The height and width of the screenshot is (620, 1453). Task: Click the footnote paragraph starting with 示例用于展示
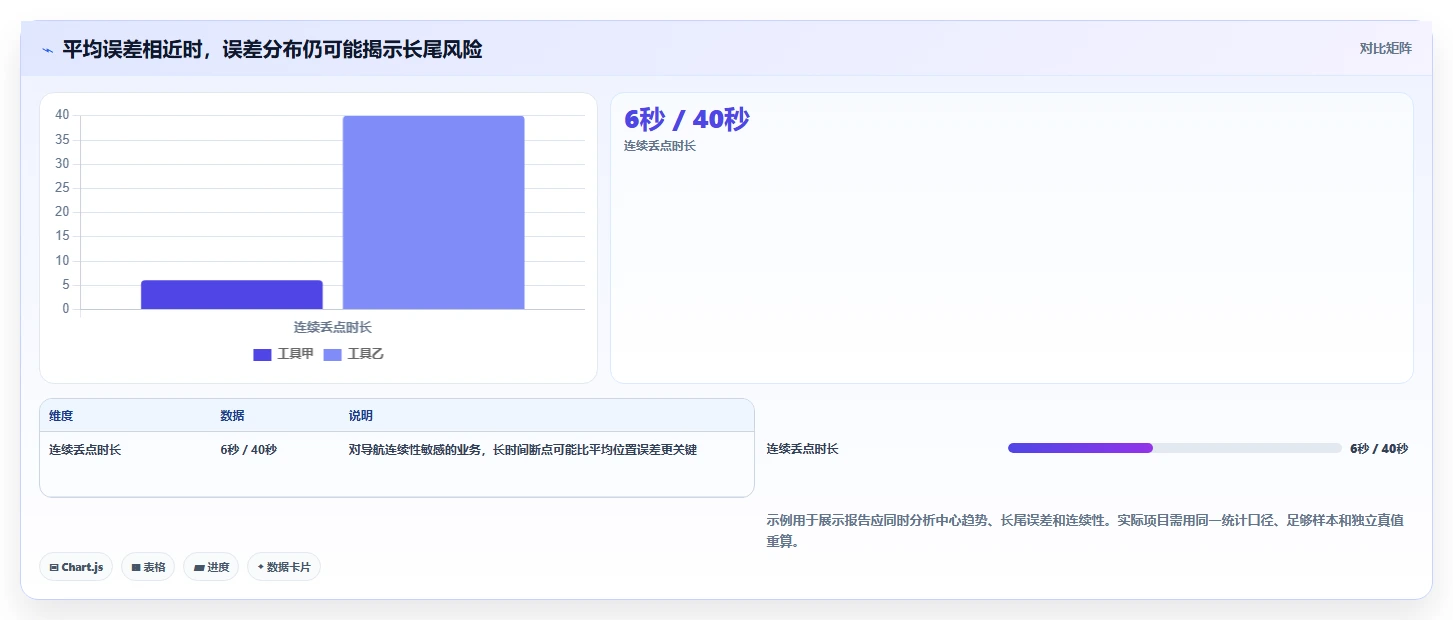pos(1086,531)
